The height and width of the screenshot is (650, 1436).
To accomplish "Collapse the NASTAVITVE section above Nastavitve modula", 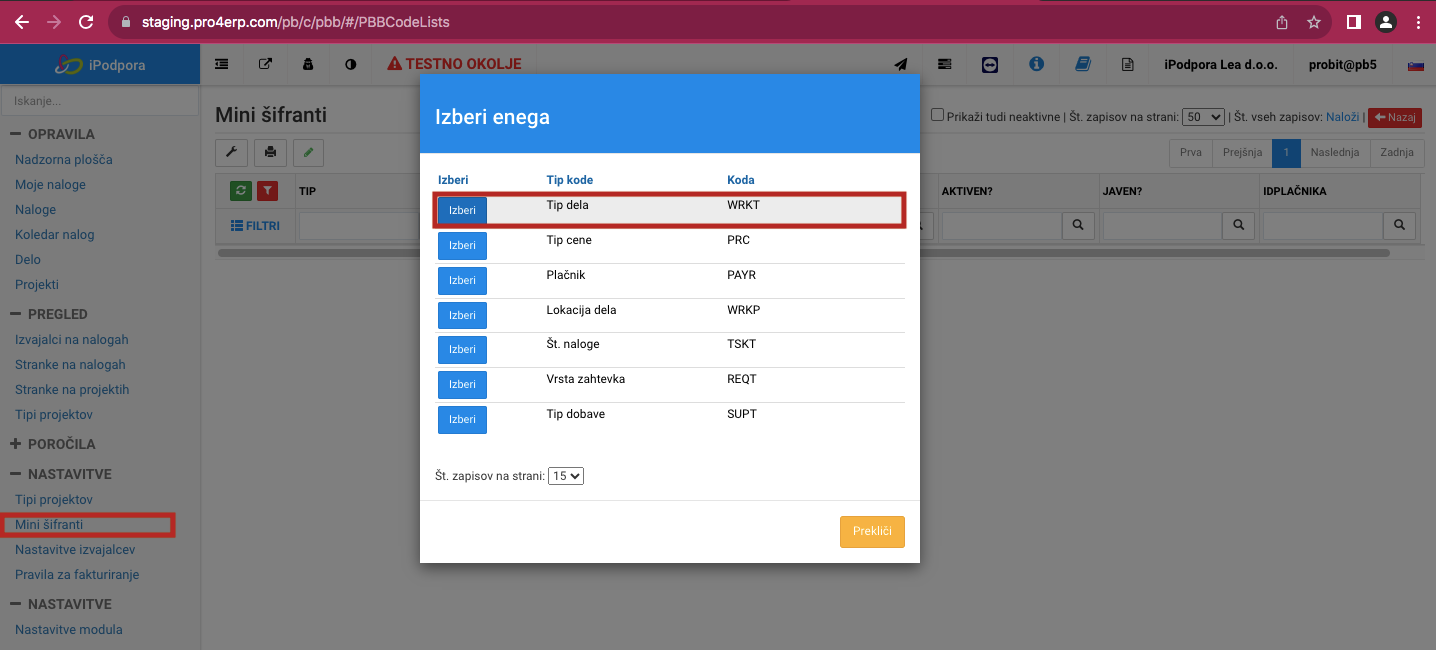I will [61, 604].
